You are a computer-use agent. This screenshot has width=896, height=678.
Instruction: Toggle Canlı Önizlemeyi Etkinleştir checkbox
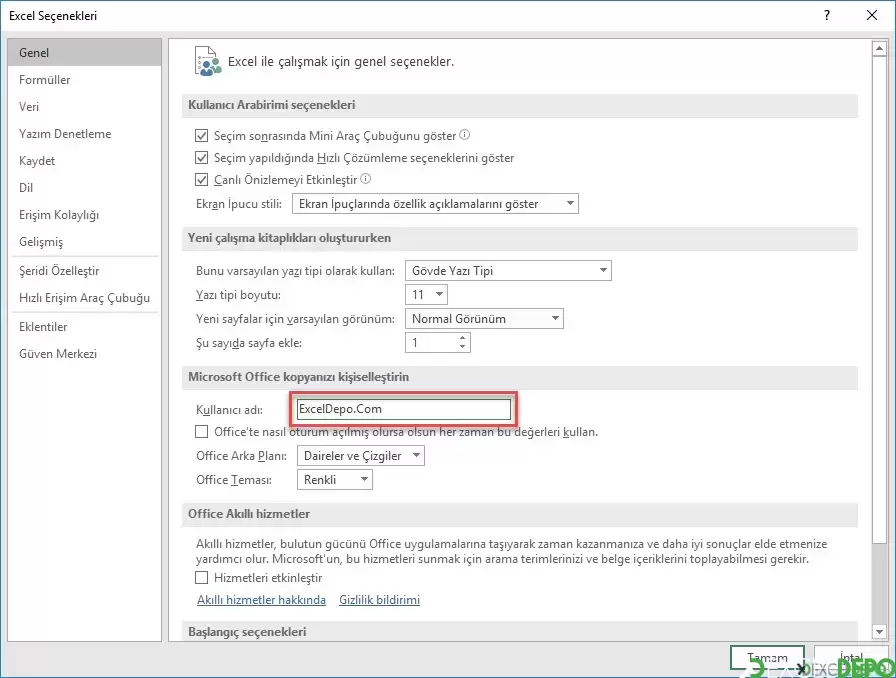201,180
